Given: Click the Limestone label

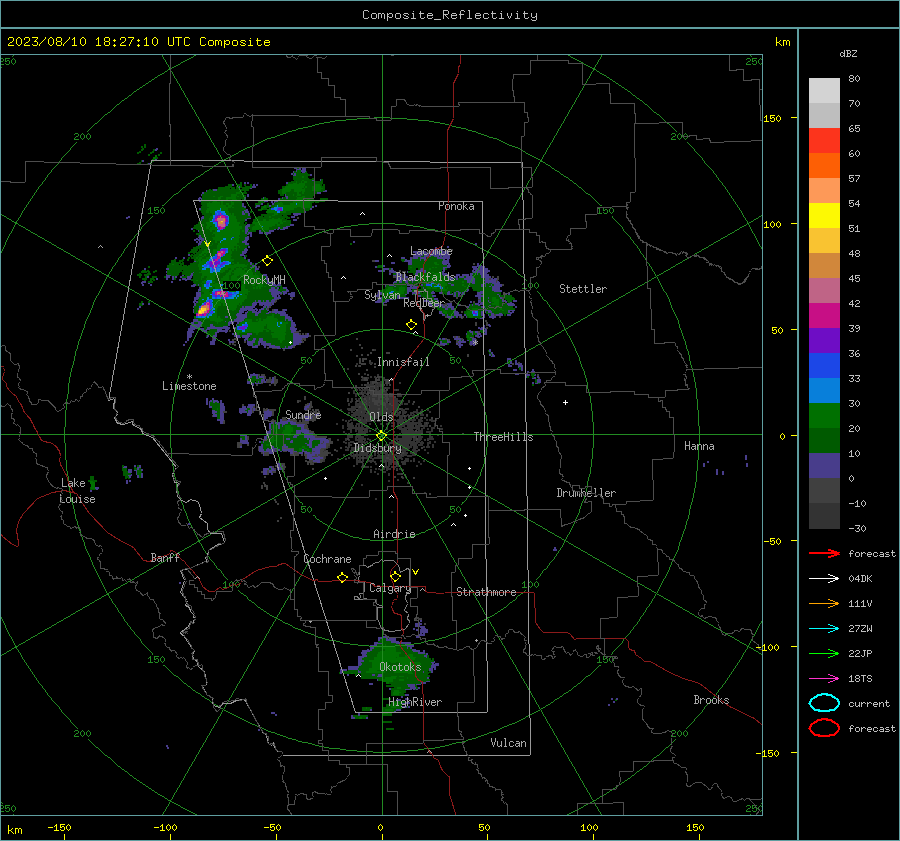Looking at the screenshot, I should point(189,386).
